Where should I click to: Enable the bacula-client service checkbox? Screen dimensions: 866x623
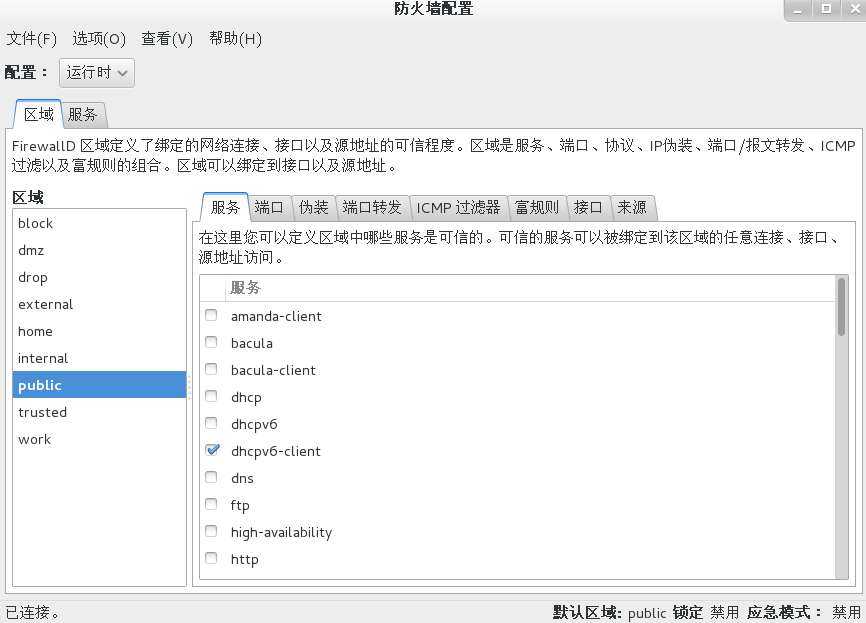click(211, 369)
